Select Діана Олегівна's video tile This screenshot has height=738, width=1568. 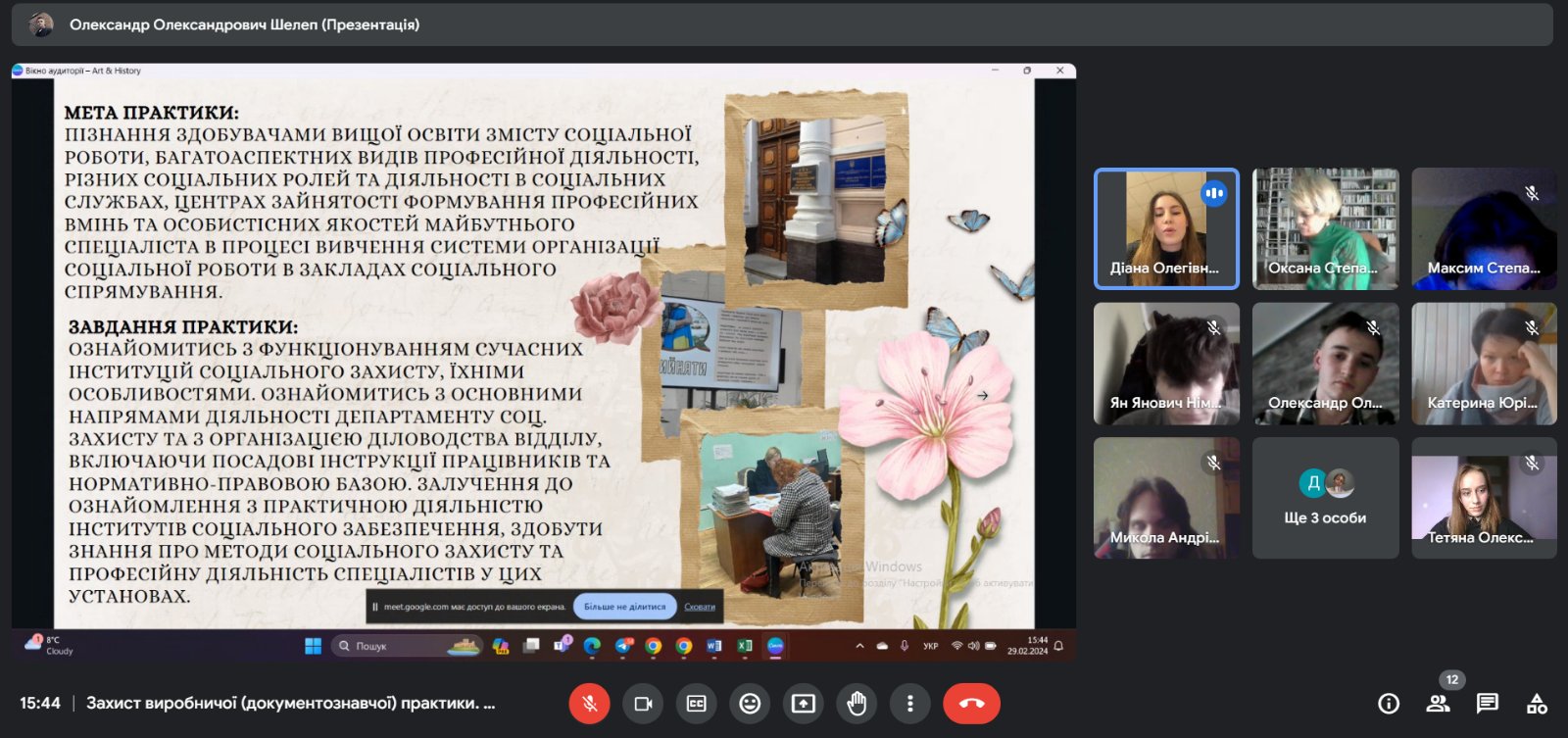(1166, 228)
